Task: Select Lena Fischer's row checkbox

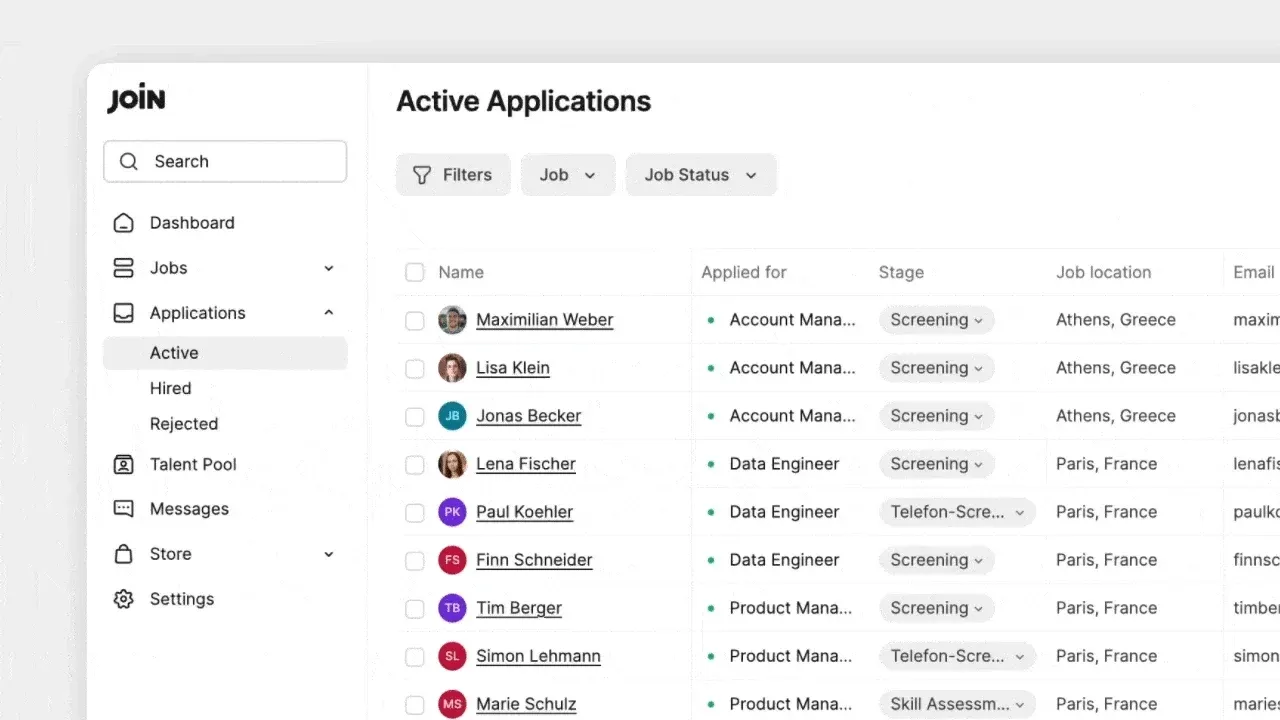Action: [414, 464]
